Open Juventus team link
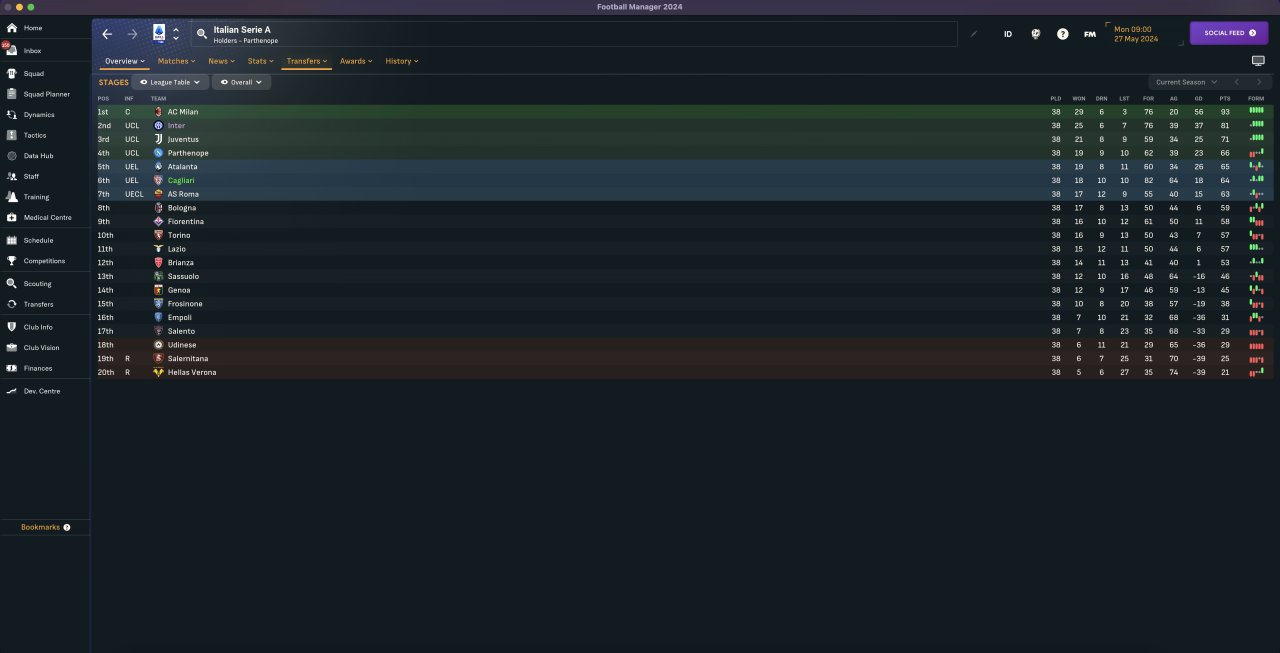This screenshot has height=653, width=1280. tap(183, 139)
